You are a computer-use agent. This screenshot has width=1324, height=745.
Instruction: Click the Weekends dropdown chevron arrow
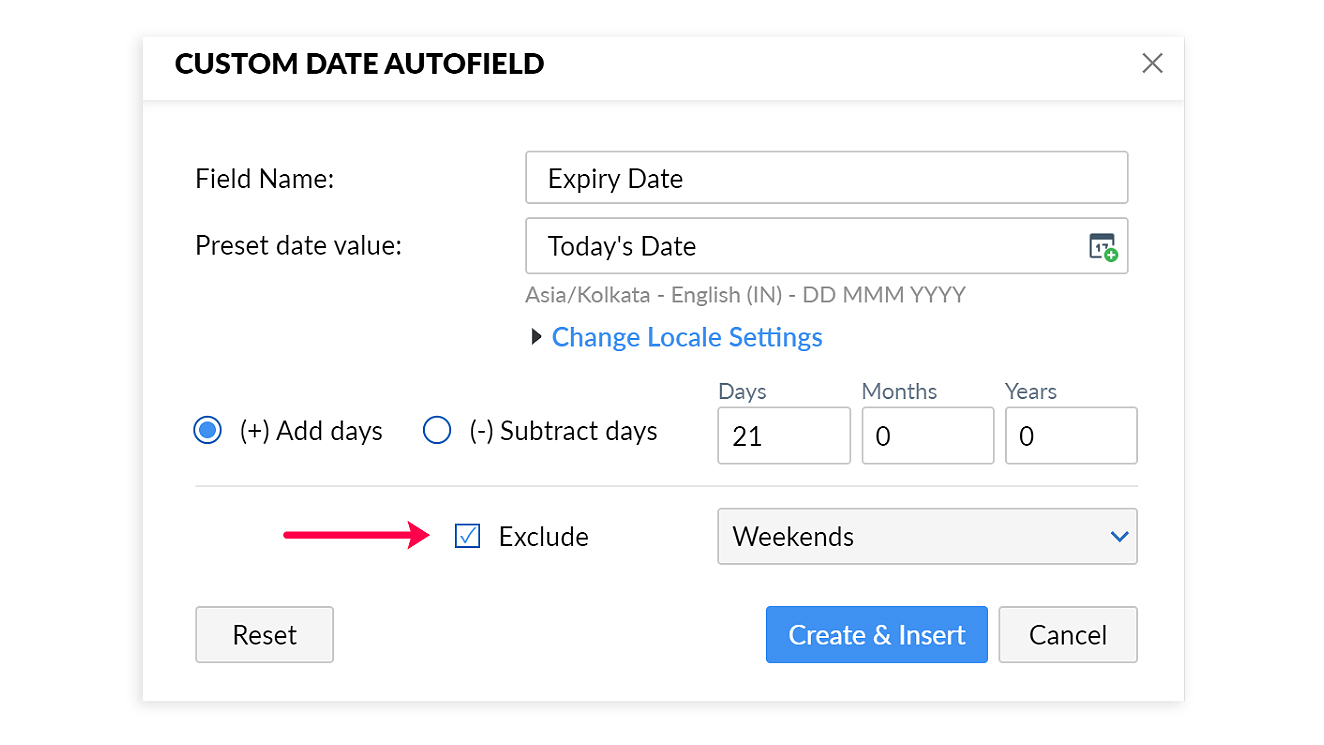coord(1119,537)
